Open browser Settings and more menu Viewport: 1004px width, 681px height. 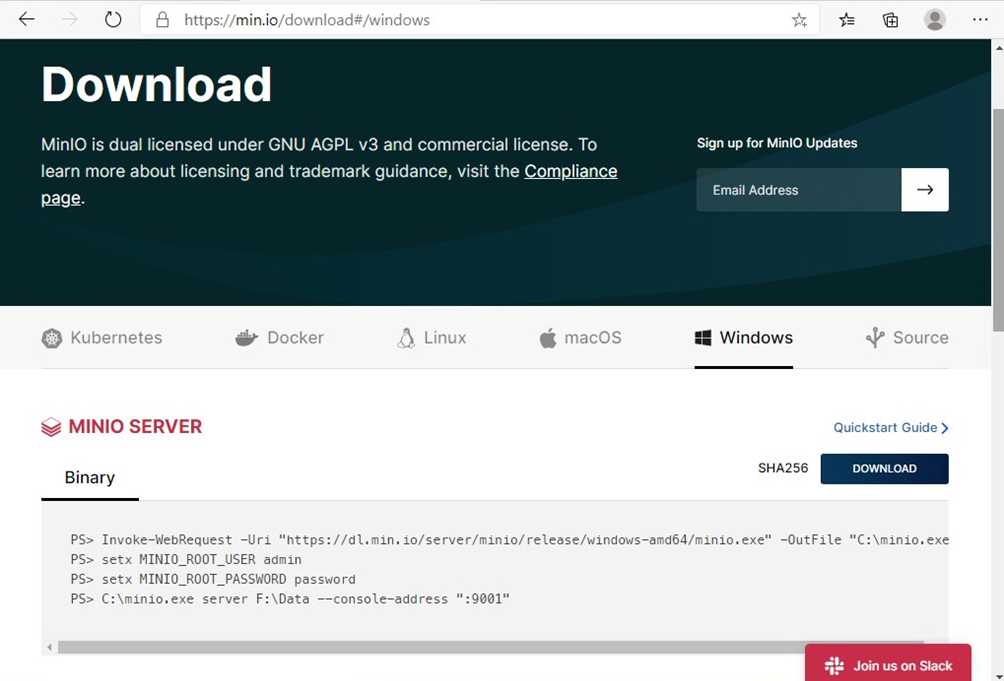pos(980,20)
